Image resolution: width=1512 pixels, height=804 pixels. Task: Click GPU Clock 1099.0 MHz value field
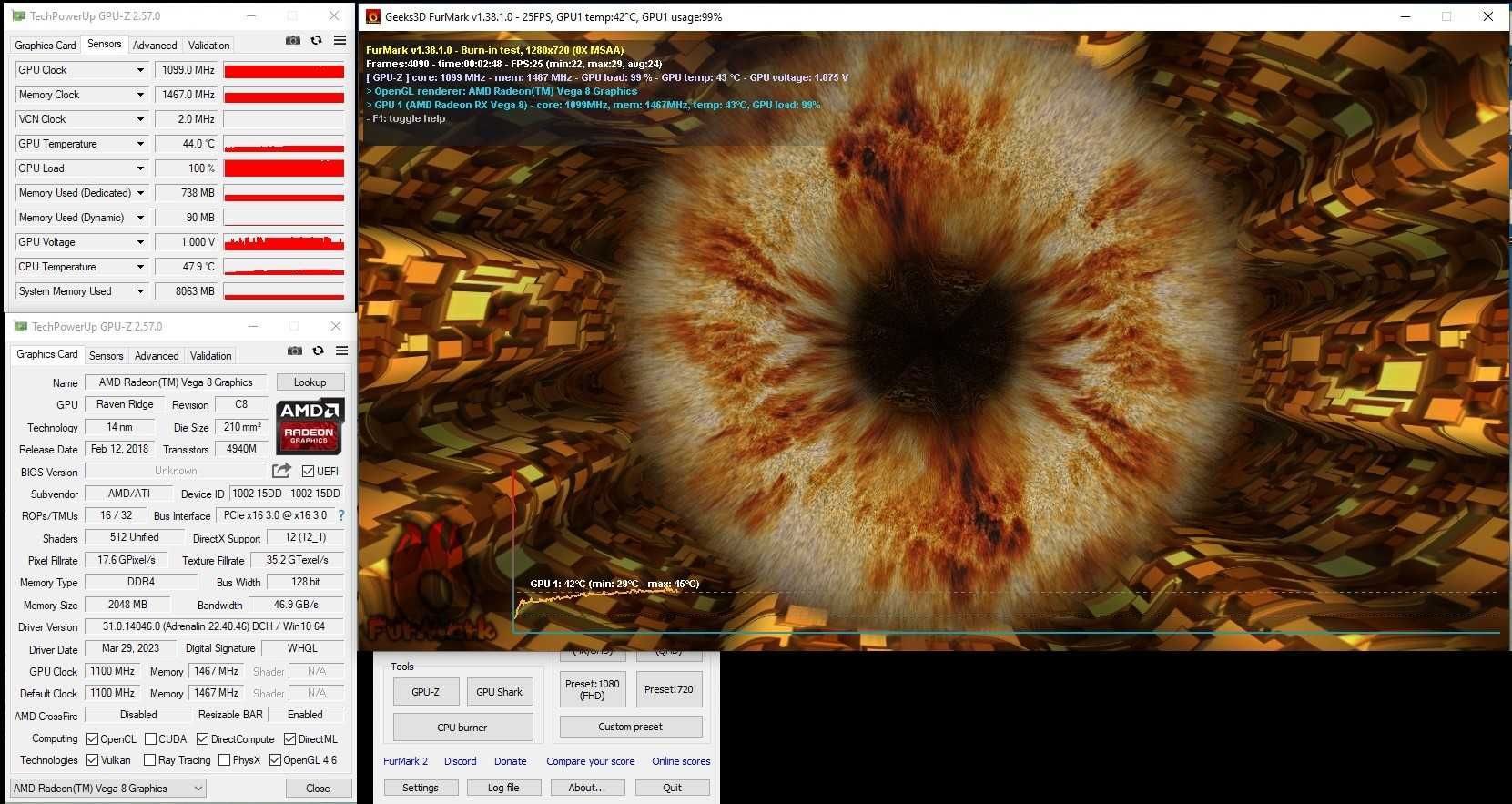[186, 70]
